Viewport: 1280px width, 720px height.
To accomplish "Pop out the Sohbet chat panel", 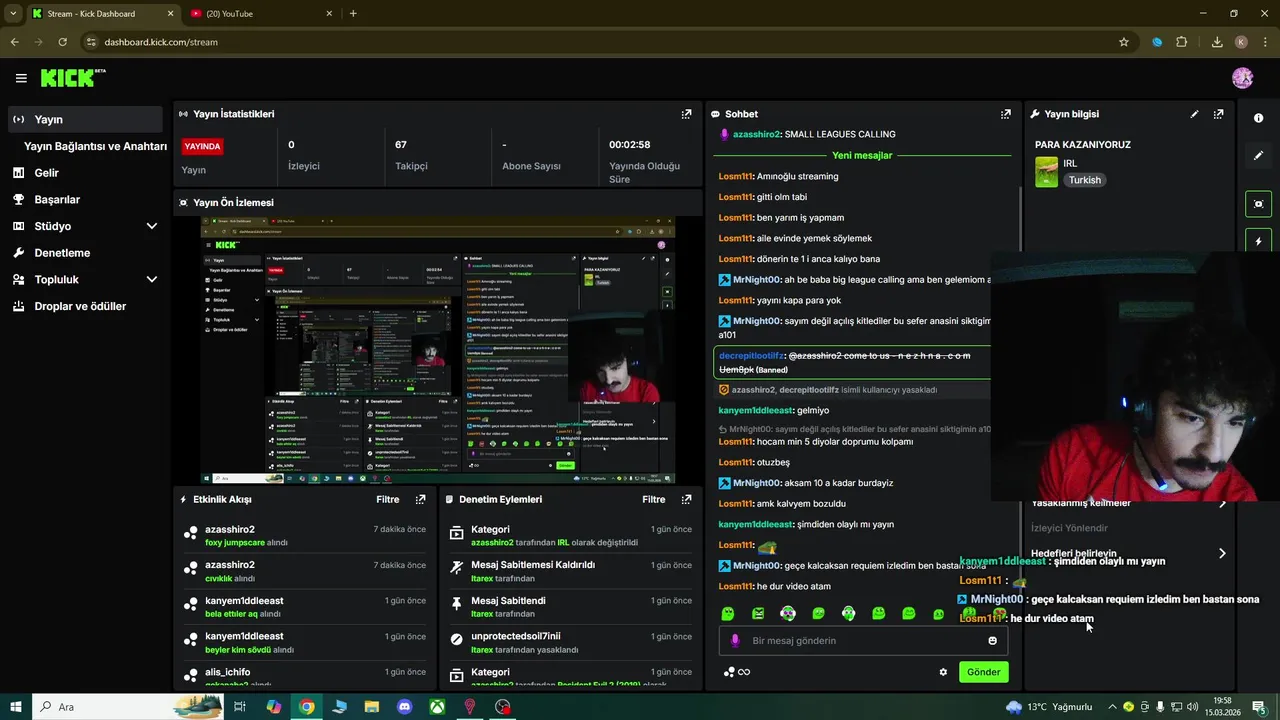I will tap(1006, 114).
